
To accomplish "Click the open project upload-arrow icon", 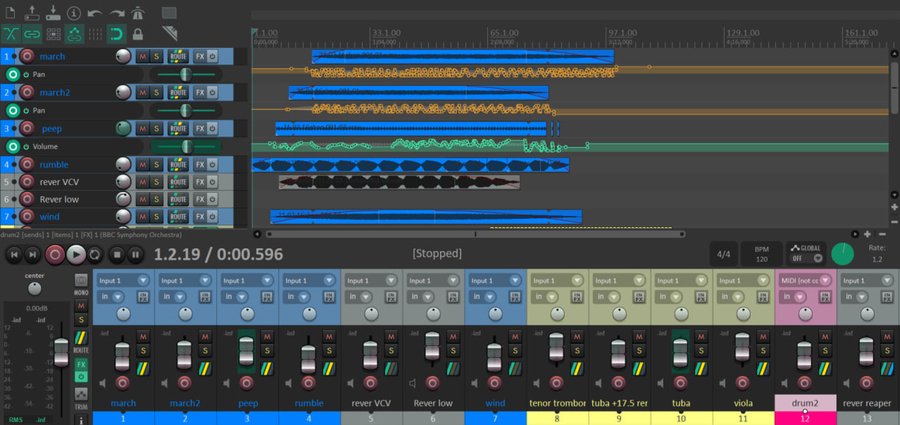I will (x=31, y=12).
